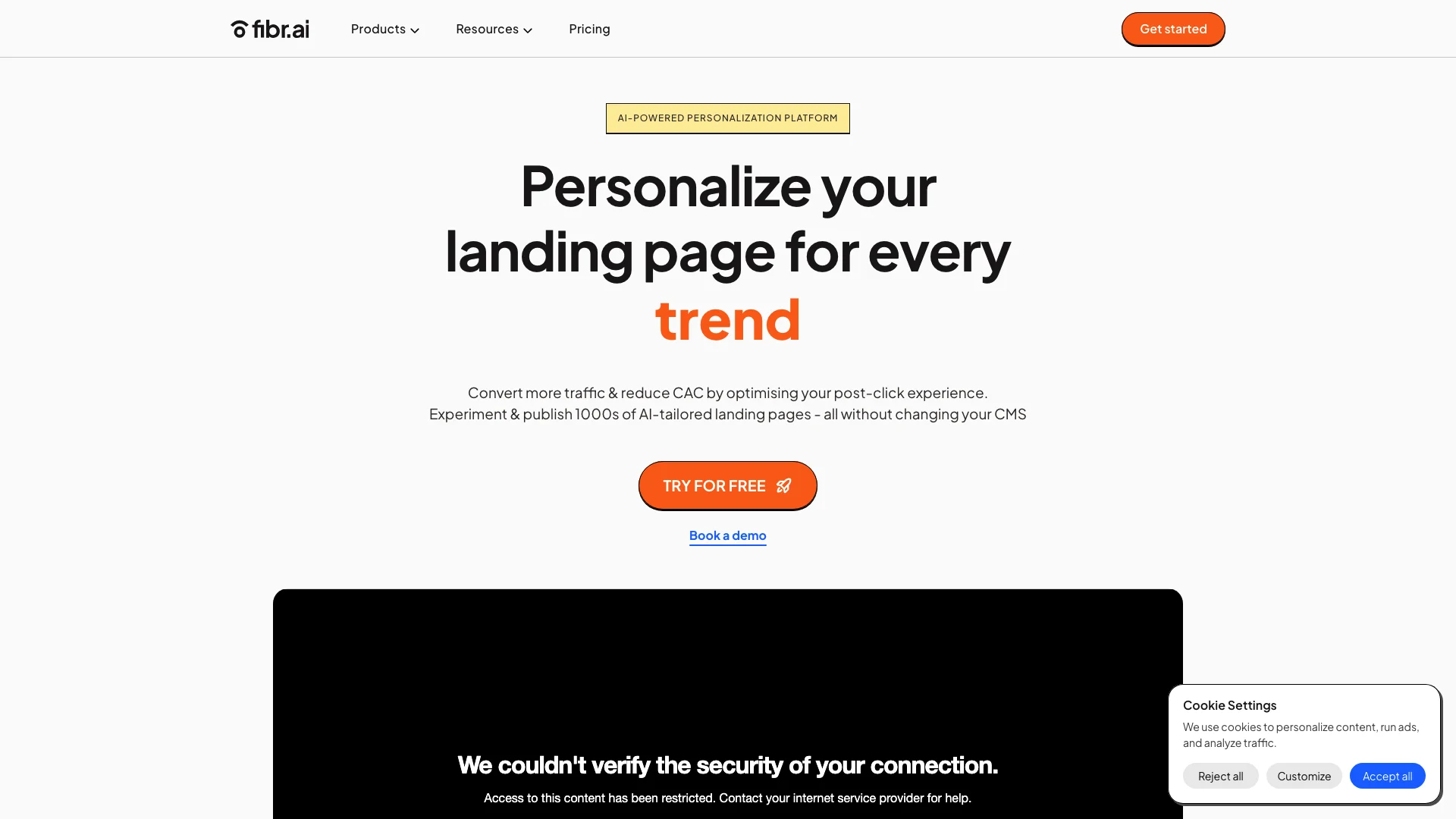
Task: Click the AI-POWERED PERSONALIZATION PLATFORM badge icon
Action: pos(727,117)
